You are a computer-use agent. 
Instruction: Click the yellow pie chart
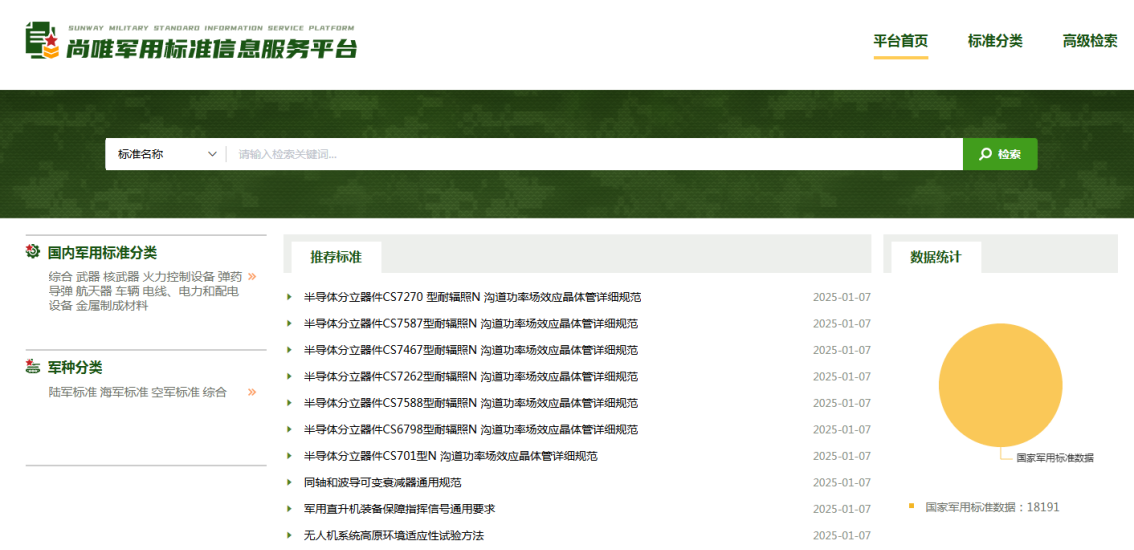(x=1000, y=385)
